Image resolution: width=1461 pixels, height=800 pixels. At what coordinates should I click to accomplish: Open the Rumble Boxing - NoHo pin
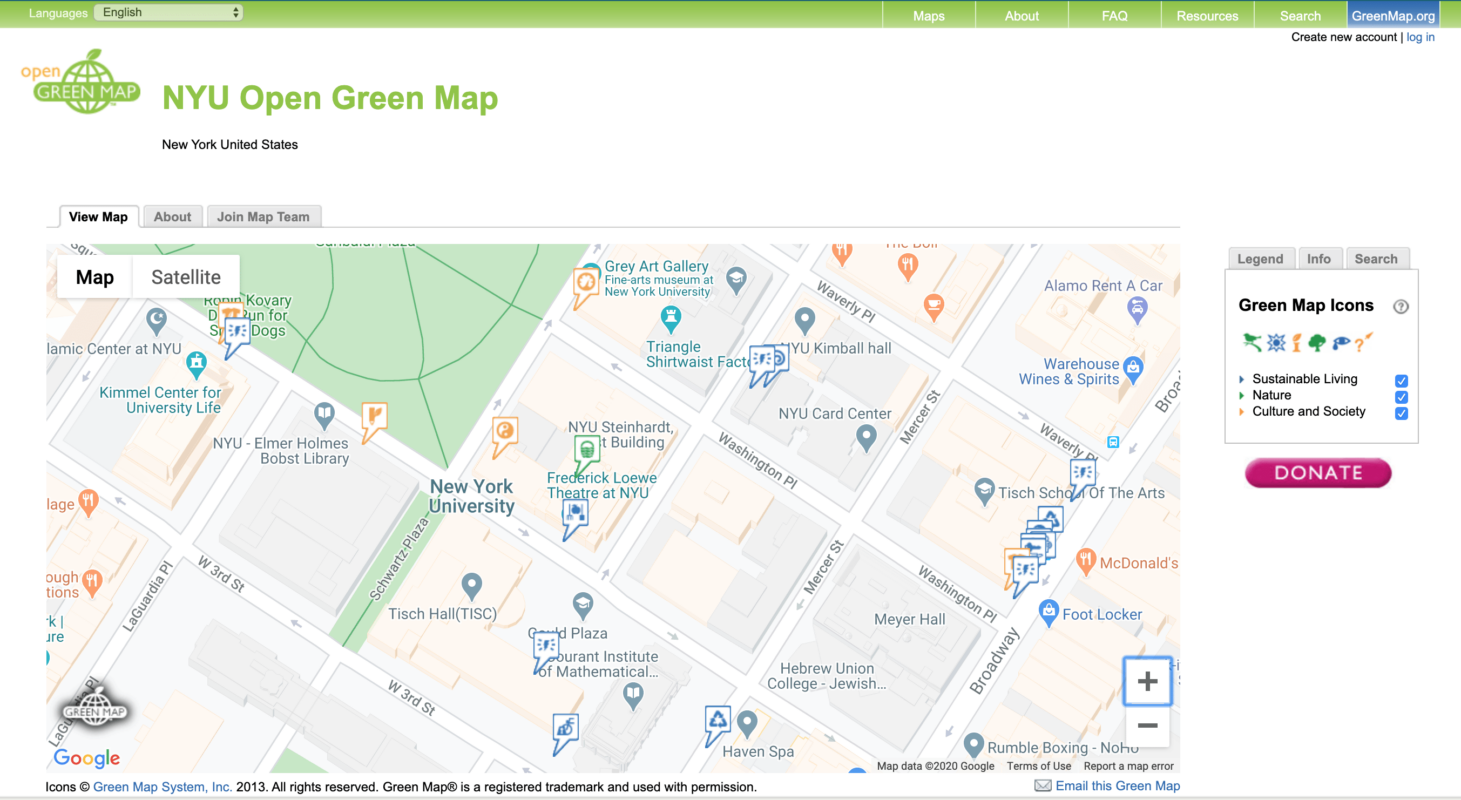(973, 745)
